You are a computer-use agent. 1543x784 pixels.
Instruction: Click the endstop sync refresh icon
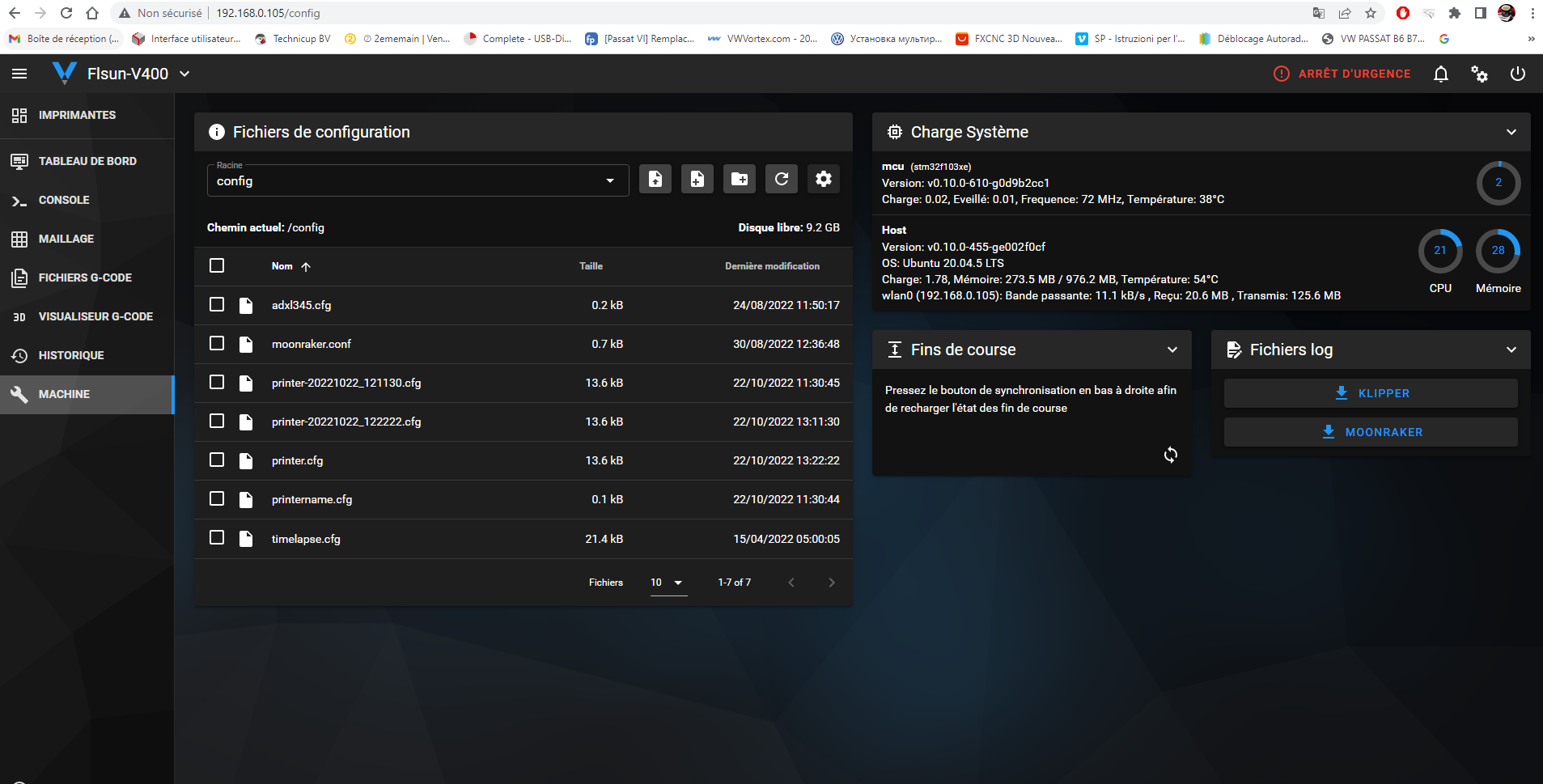click(1171, 455)
